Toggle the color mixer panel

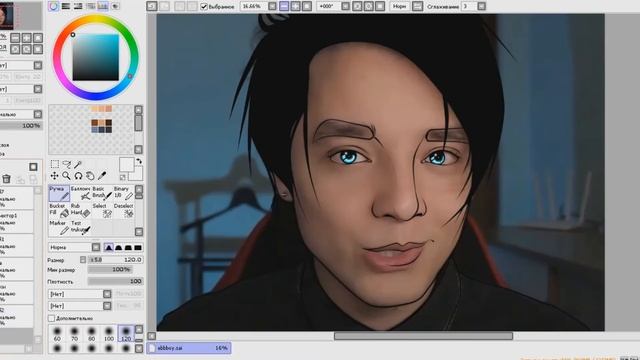tap(91, 6)
